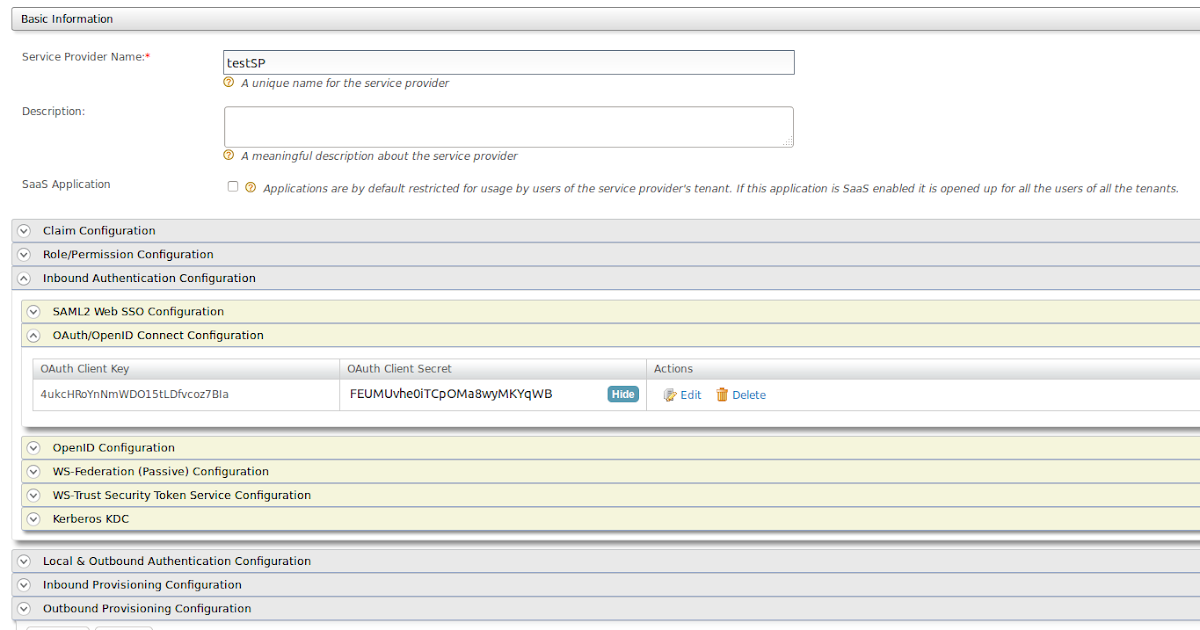Expand Local & Outbound Authentication Configuration
Viewport: 1200px width, 630px height.
tap(23, 561)
